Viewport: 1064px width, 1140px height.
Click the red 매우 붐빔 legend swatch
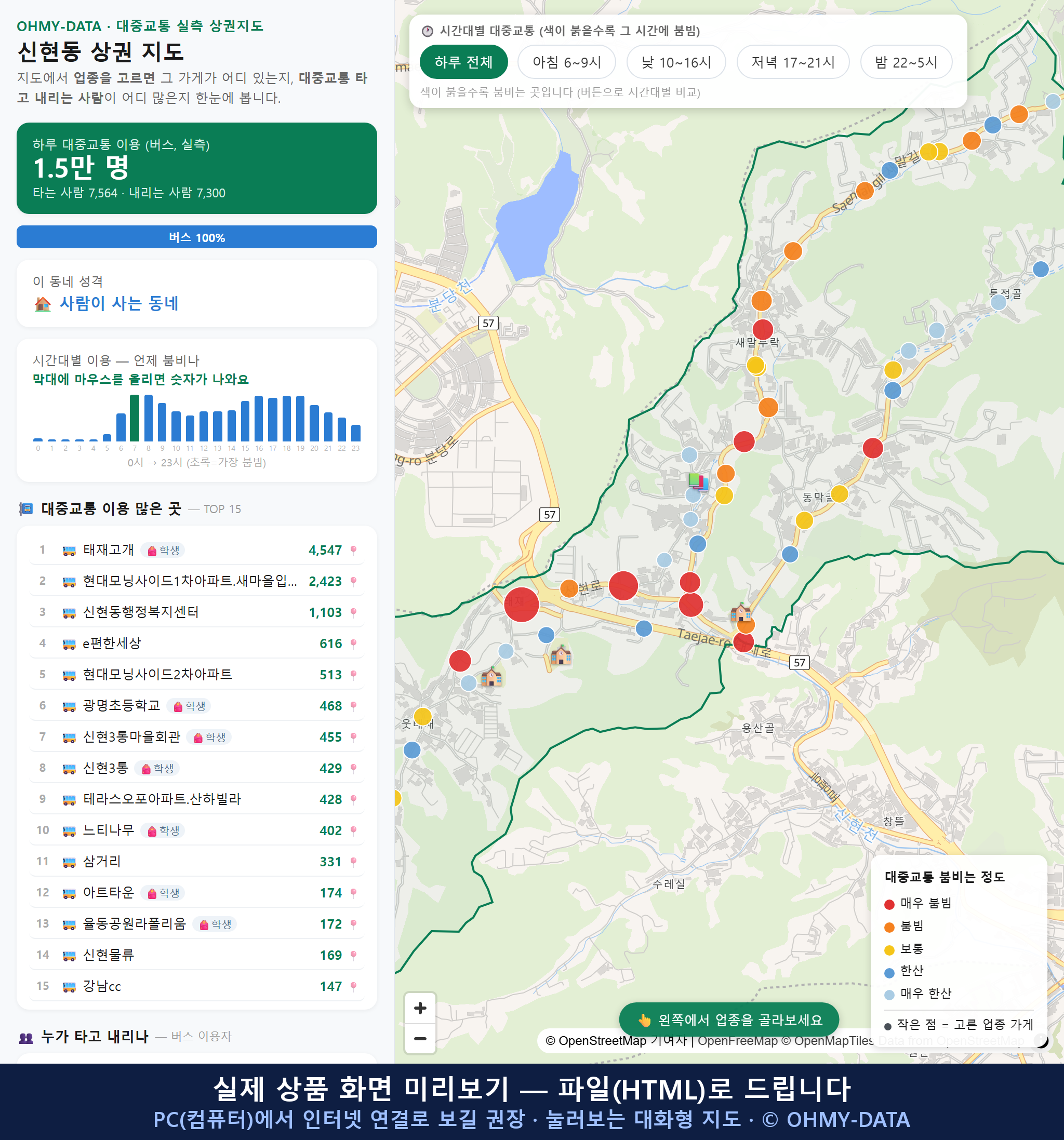point(889,904)
